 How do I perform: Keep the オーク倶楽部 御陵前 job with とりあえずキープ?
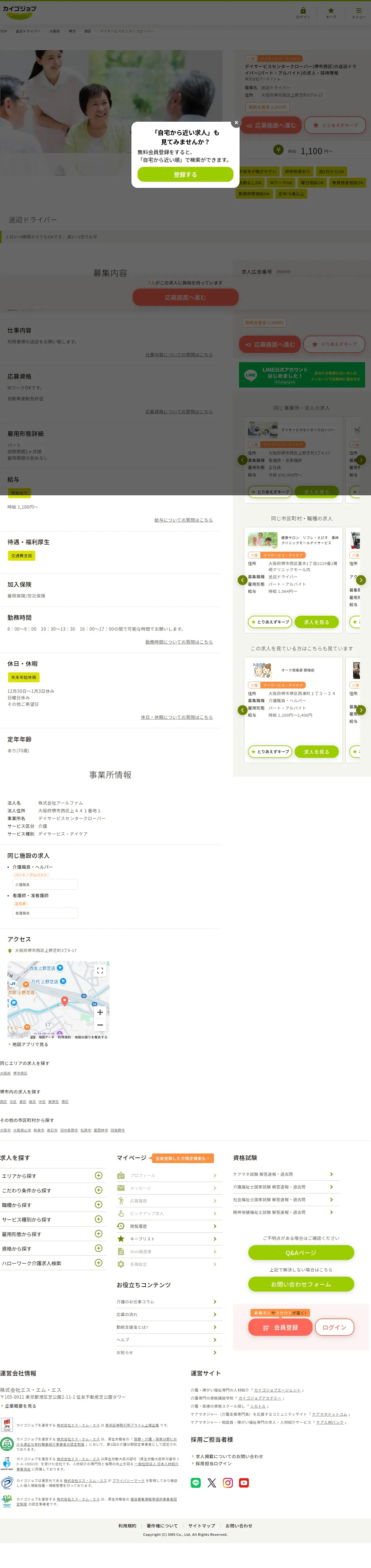coord(270,752)
